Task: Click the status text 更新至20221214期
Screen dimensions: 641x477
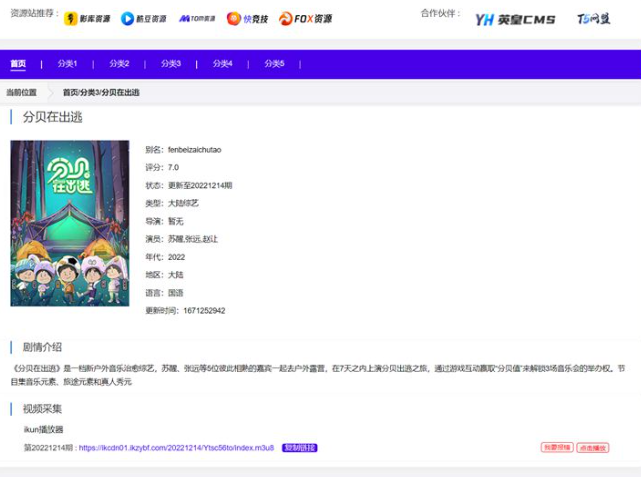Action: pos(200,186)
